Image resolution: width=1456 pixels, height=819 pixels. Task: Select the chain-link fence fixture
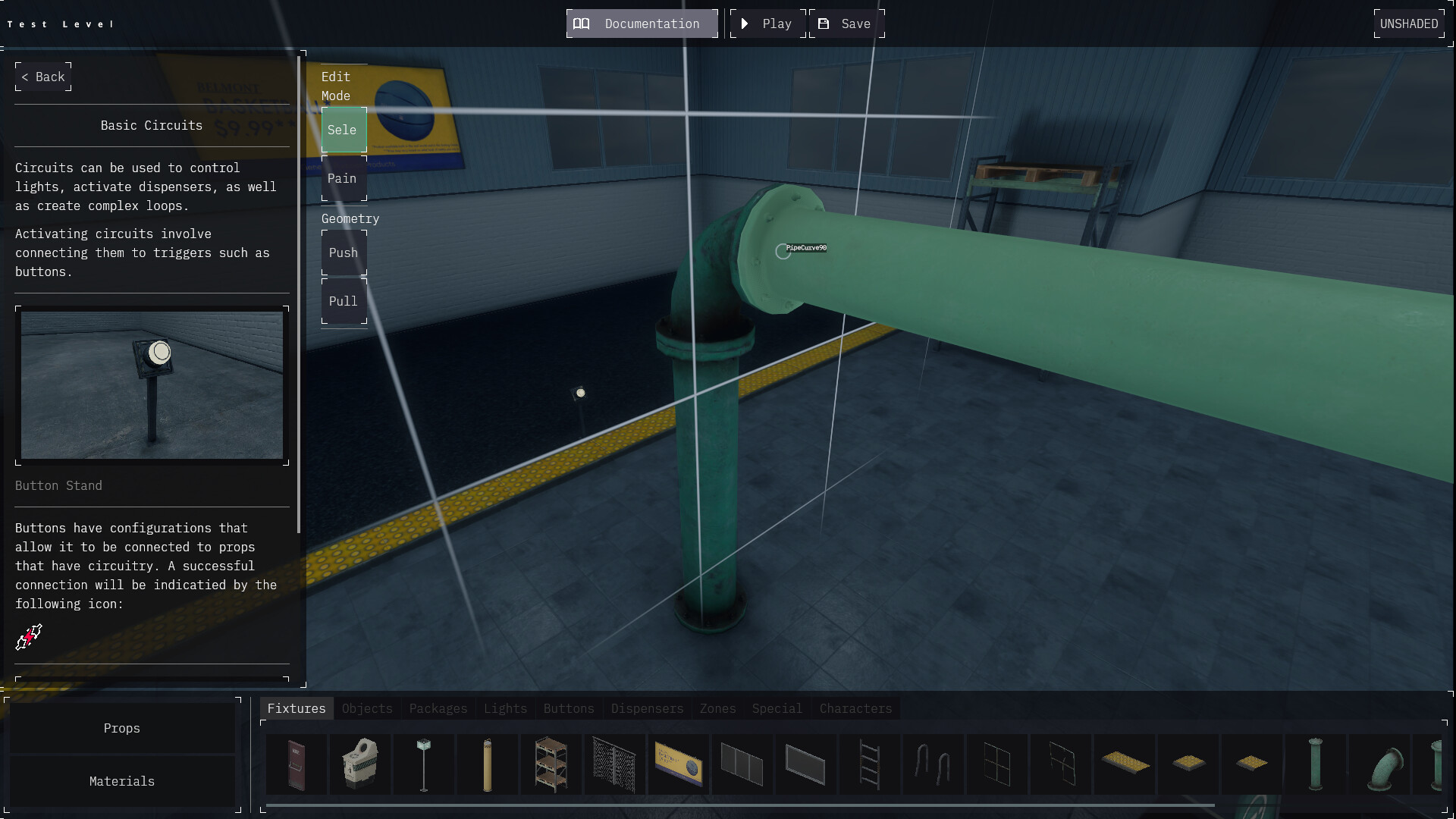(x=615, y=764)
